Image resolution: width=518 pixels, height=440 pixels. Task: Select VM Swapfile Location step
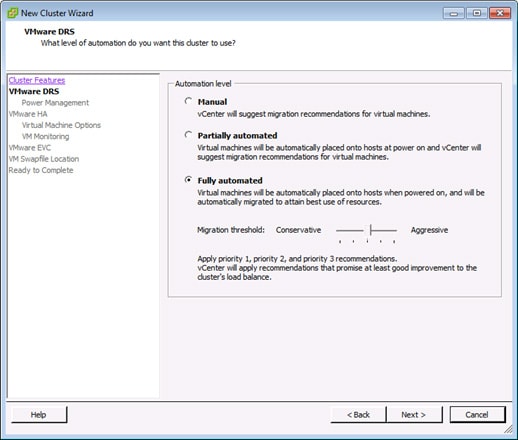44,159
